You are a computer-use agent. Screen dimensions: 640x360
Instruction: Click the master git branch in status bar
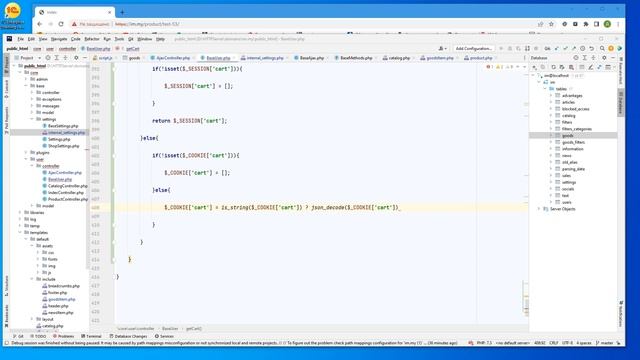[604, 343]
